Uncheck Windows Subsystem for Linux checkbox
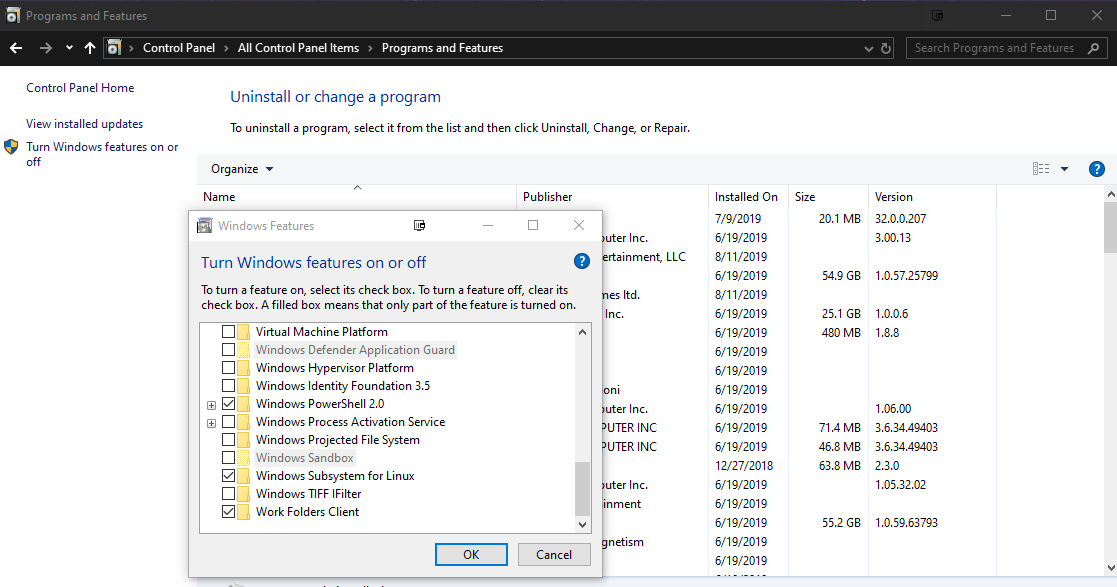The width and height of the screenshot is (1117, 587). click(228, 475)
